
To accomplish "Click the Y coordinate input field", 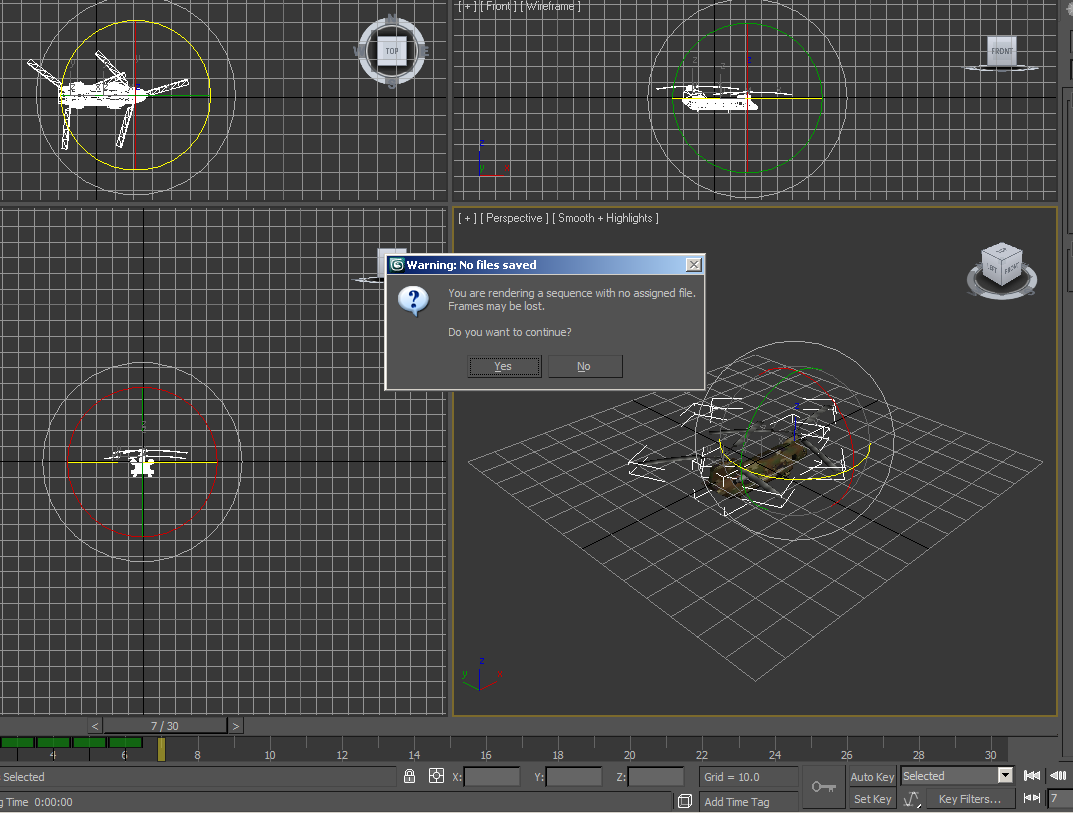I will 574,777.
